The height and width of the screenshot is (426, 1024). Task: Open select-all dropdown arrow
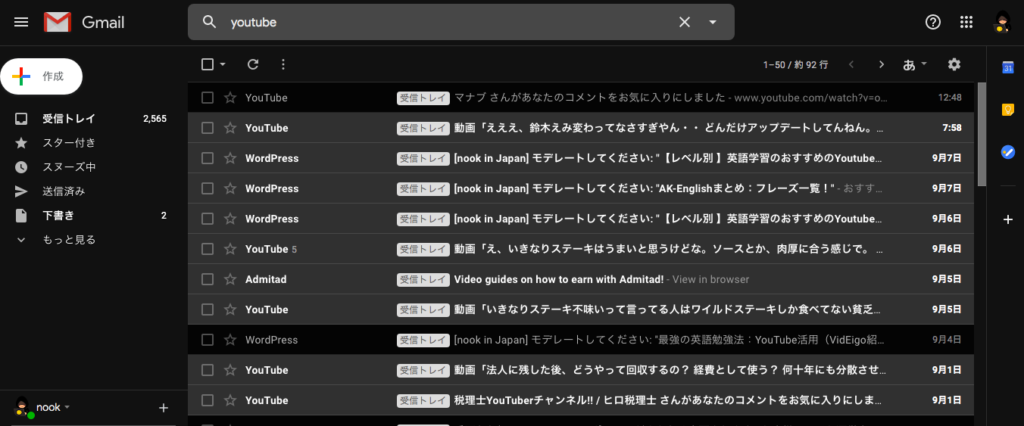(223, 64)
